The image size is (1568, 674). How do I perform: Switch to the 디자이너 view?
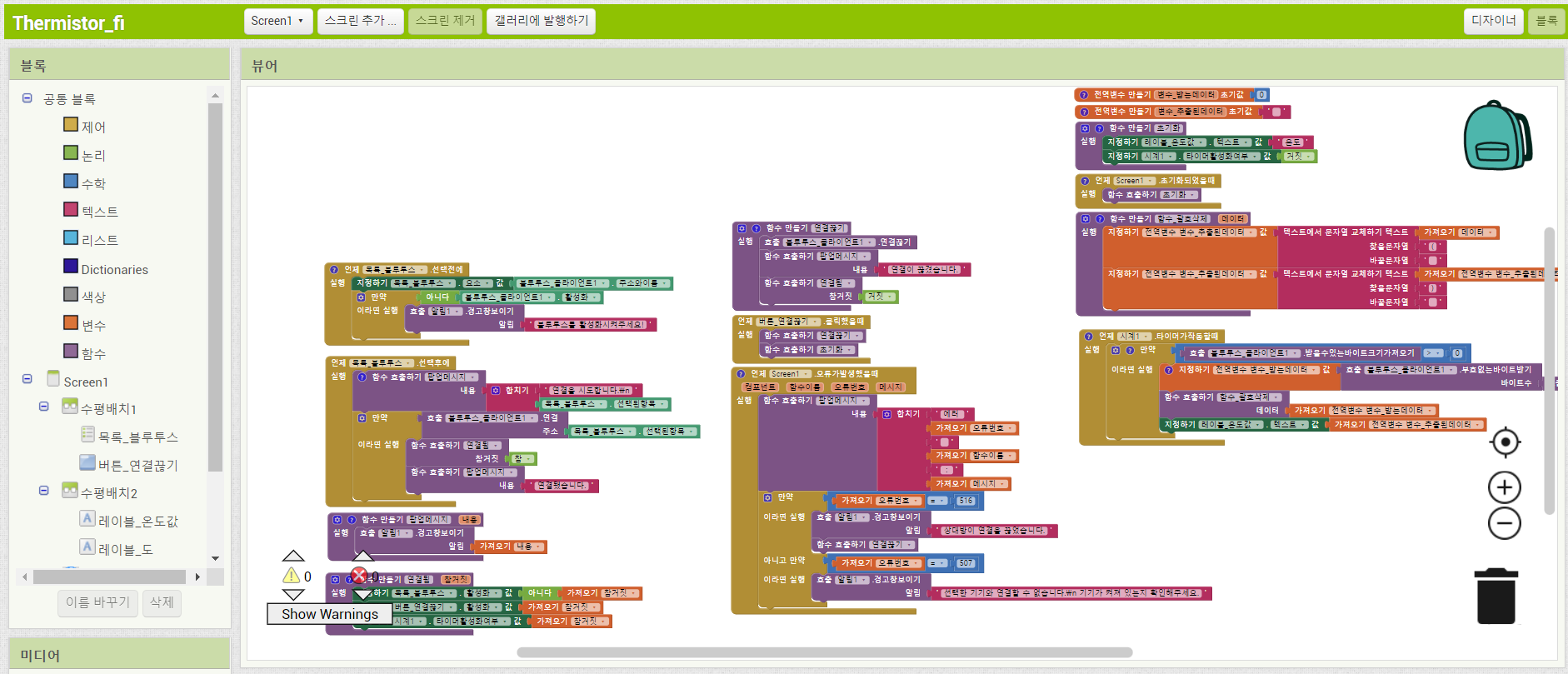point(1494,21)
